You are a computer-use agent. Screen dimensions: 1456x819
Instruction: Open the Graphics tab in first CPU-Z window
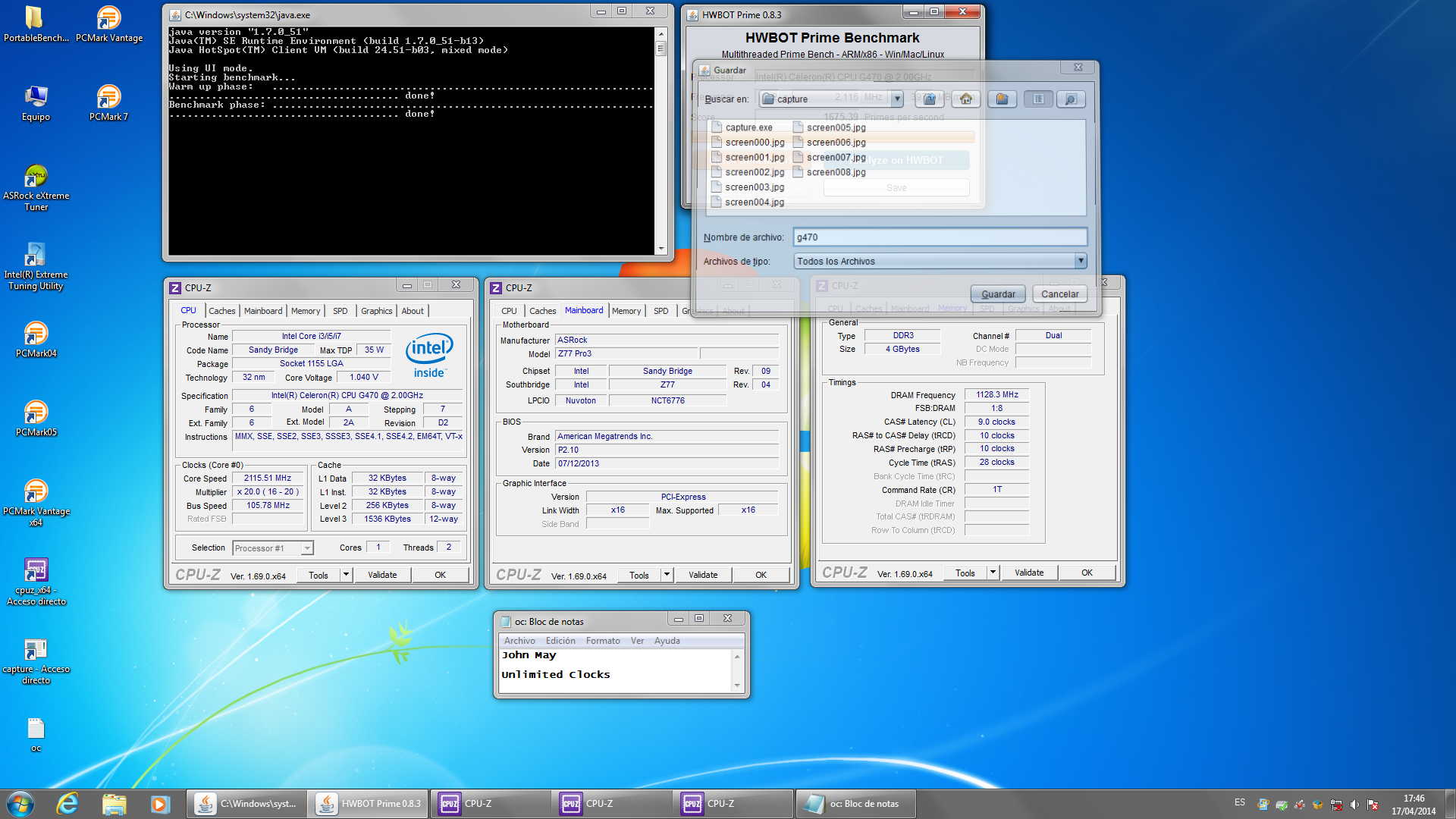pyautogui.click(x=376, y=311)
